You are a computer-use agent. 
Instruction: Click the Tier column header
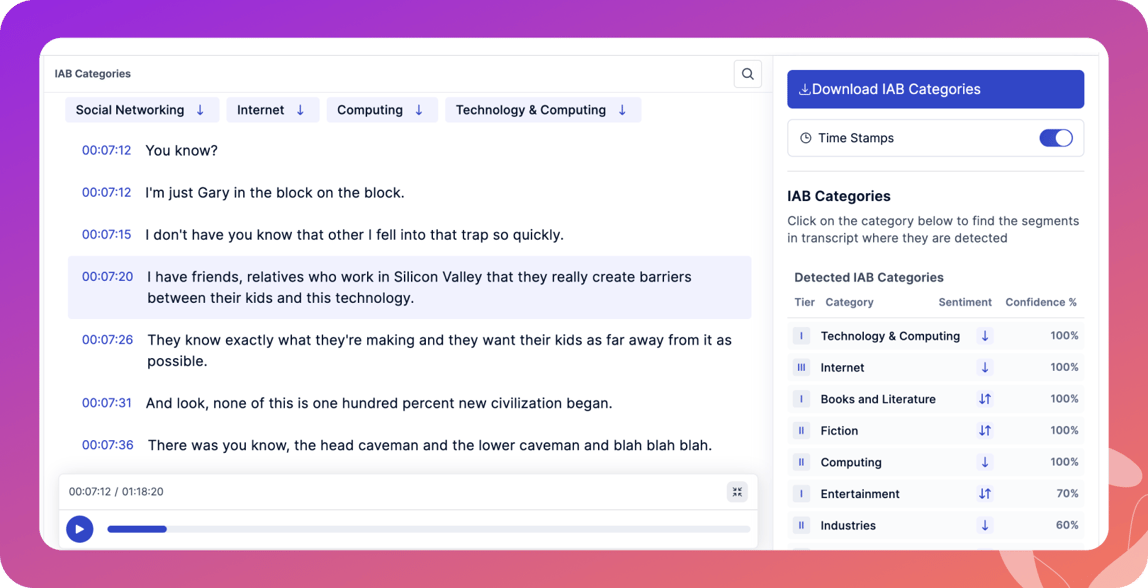coord(805,302)
